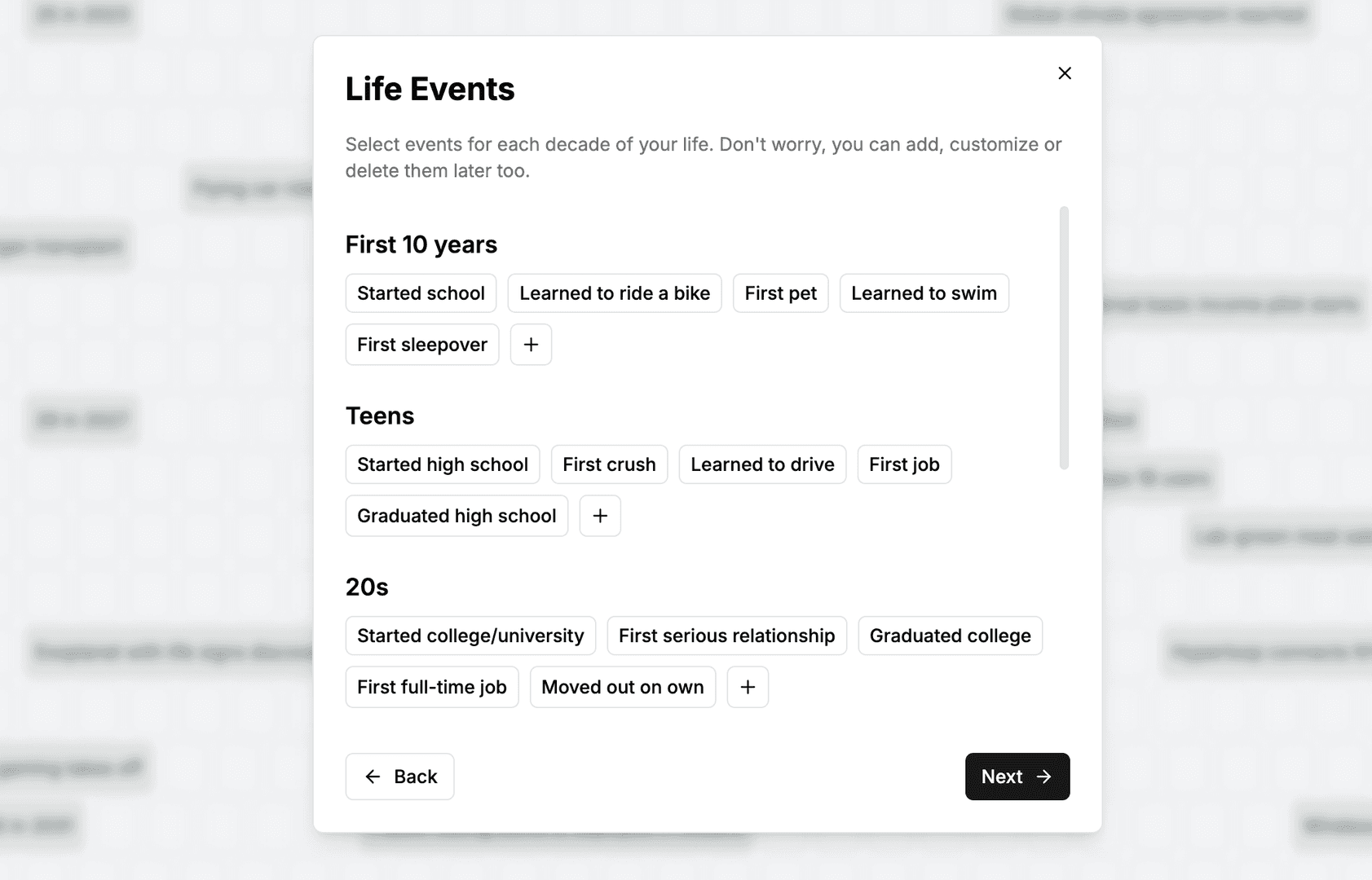Select First full-time job chip
1372x880 pixels.
pos(432,687)
